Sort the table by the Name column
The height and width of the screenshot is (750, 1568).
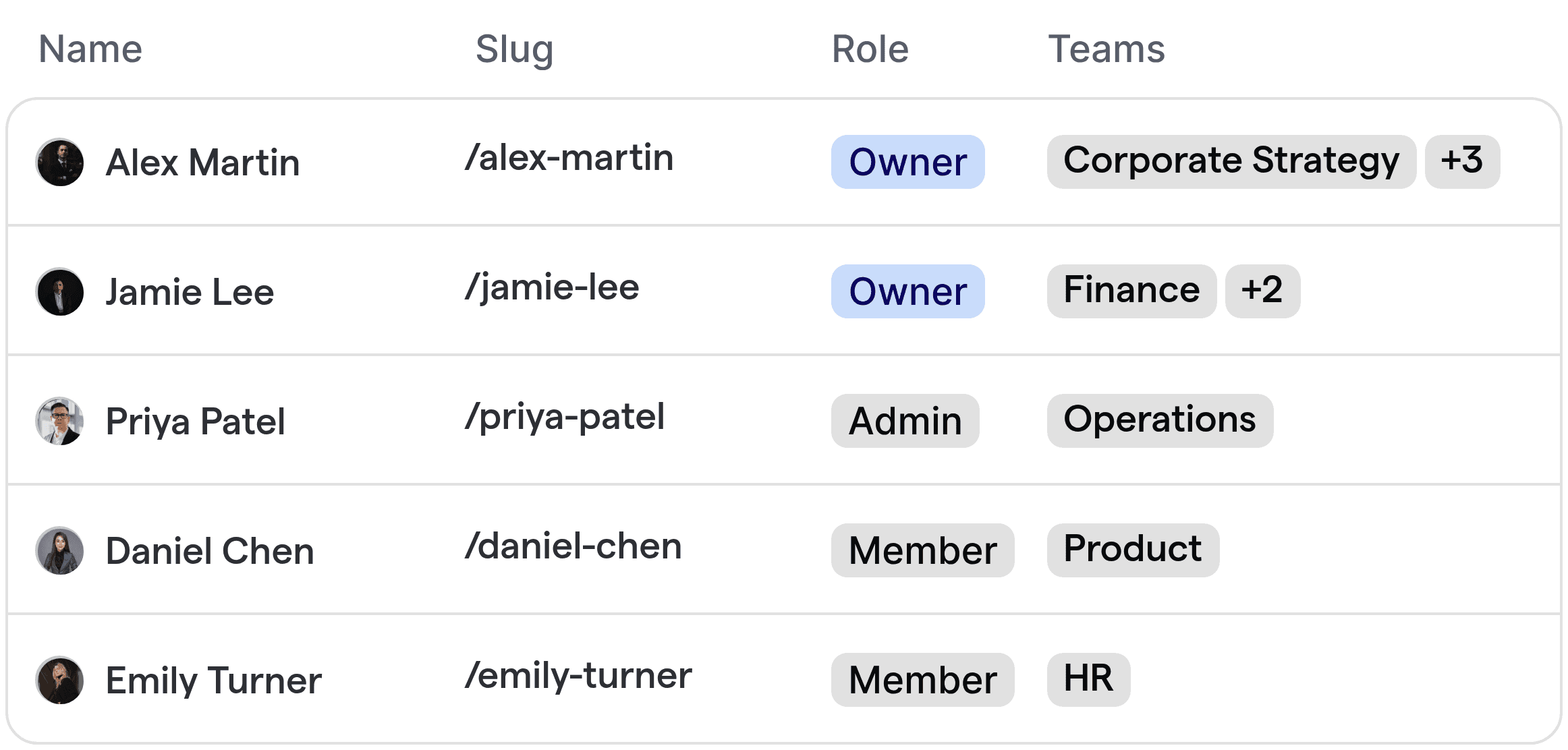[90, 48]
